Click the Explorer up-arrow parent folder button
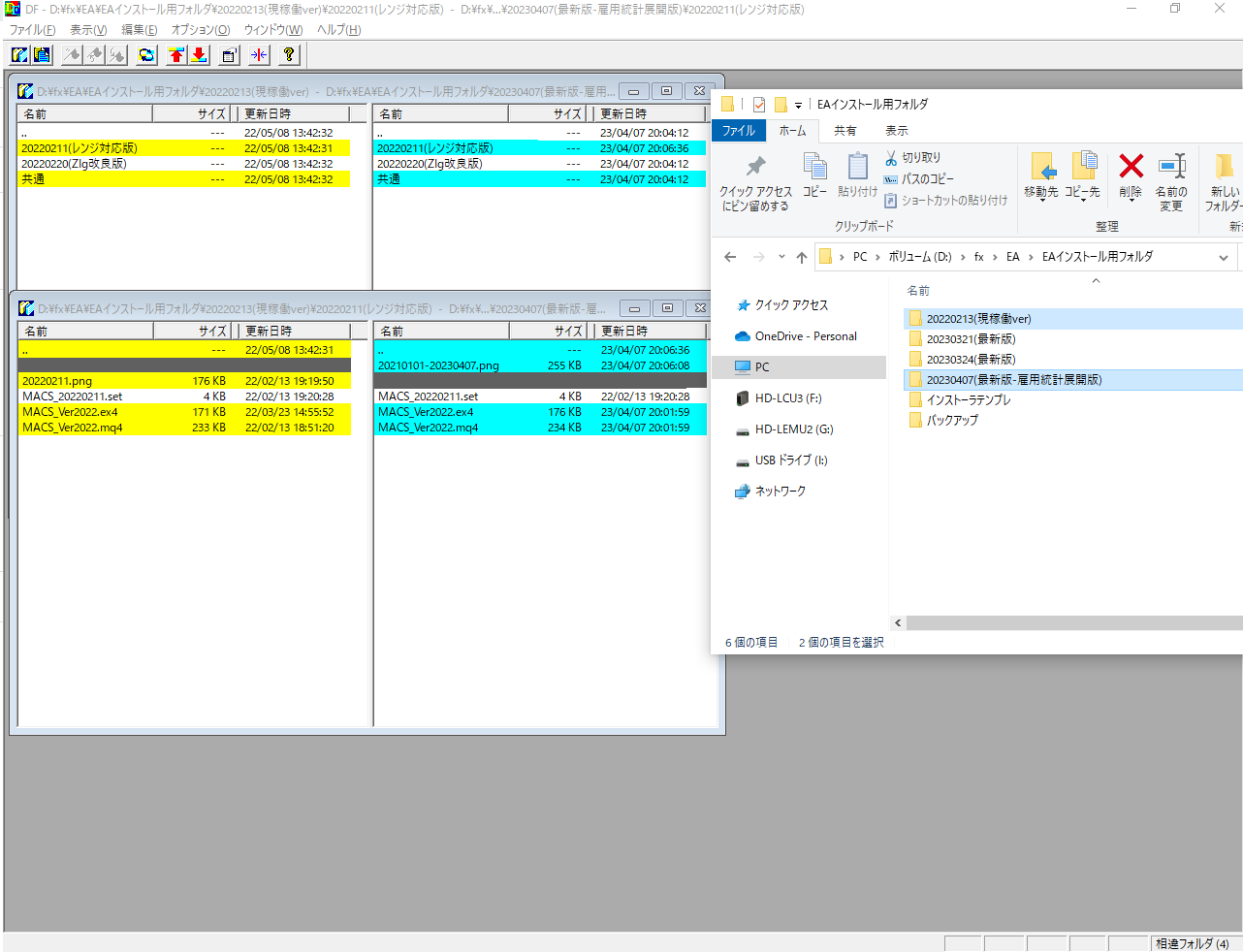 (801, 257)
